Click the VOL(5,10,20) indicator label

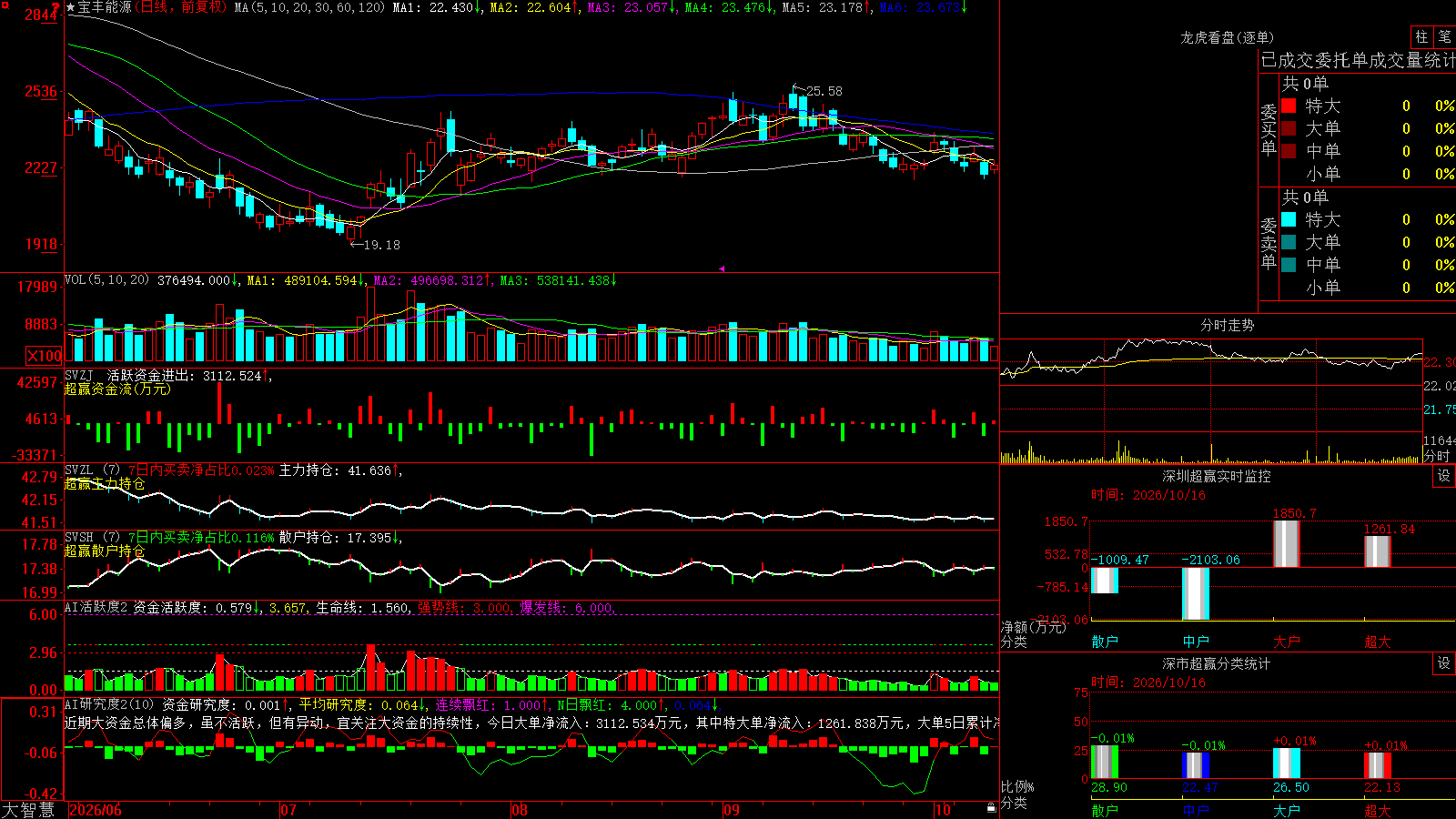click(106, 280)
